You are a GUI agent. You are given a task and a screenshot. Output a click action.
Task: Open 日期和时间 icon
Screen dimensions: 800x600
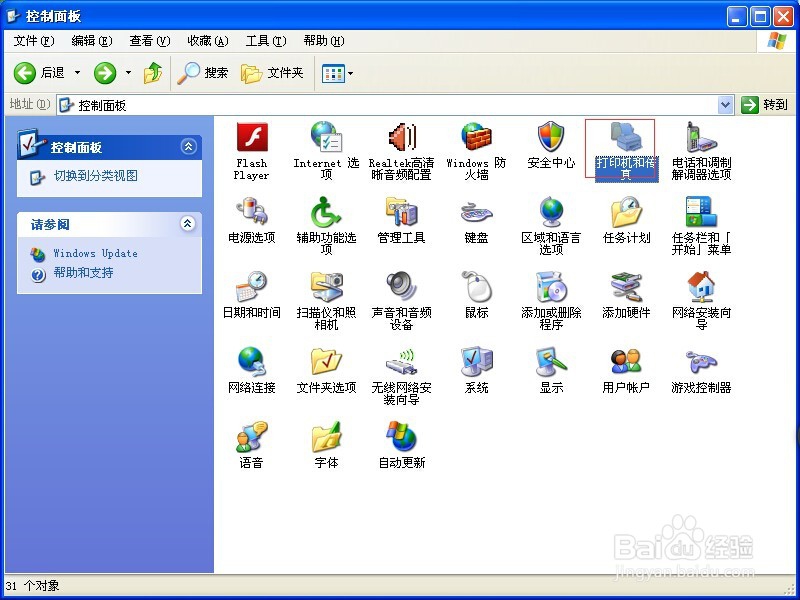[x=252, y=287]
